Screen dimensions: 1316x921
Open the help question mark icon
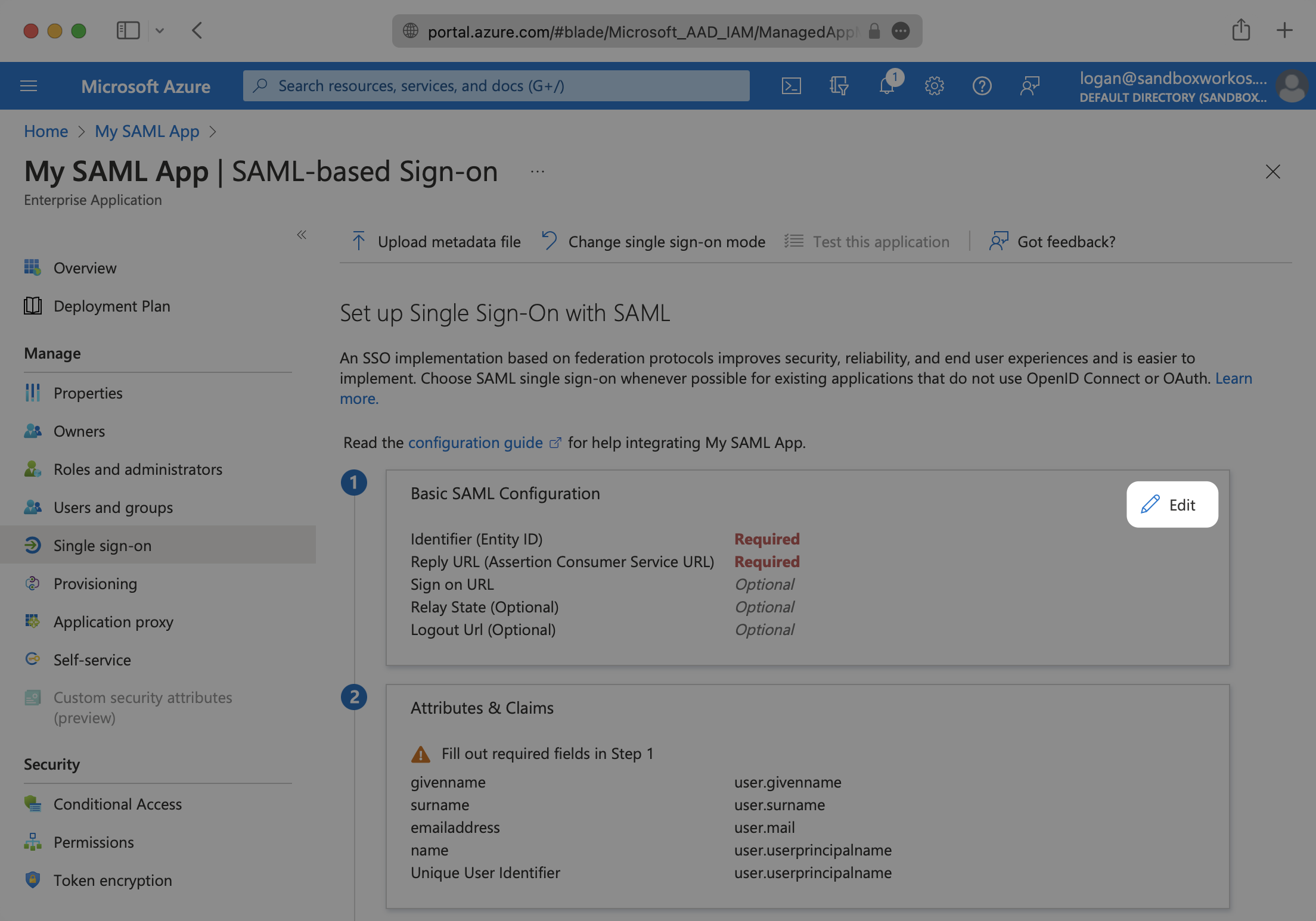tap(982, 86)
